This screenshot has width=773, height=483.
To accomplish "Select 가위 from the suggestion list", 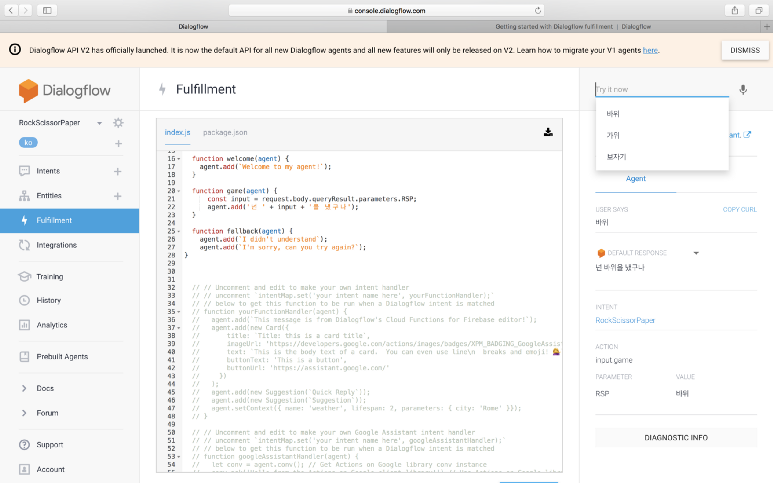I will [x=613, y=135].
